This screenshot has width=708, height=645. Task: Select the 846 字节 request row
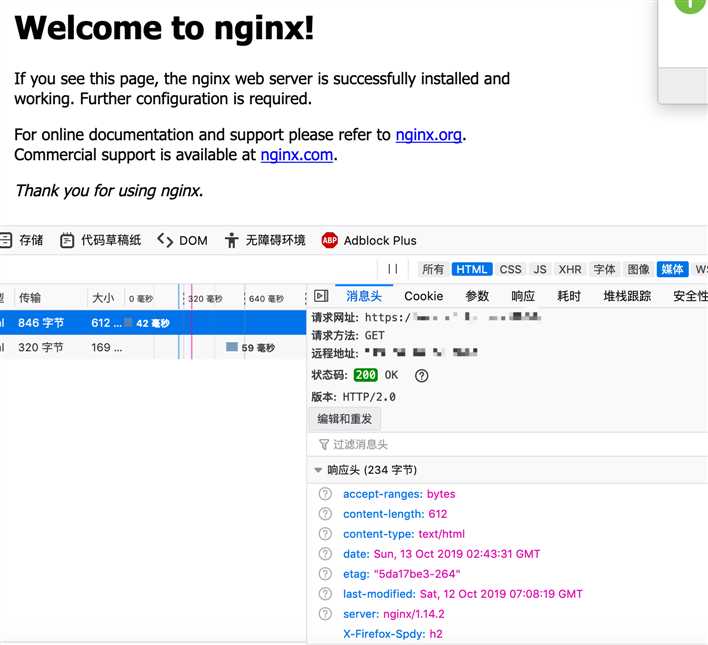click(153, 322)
